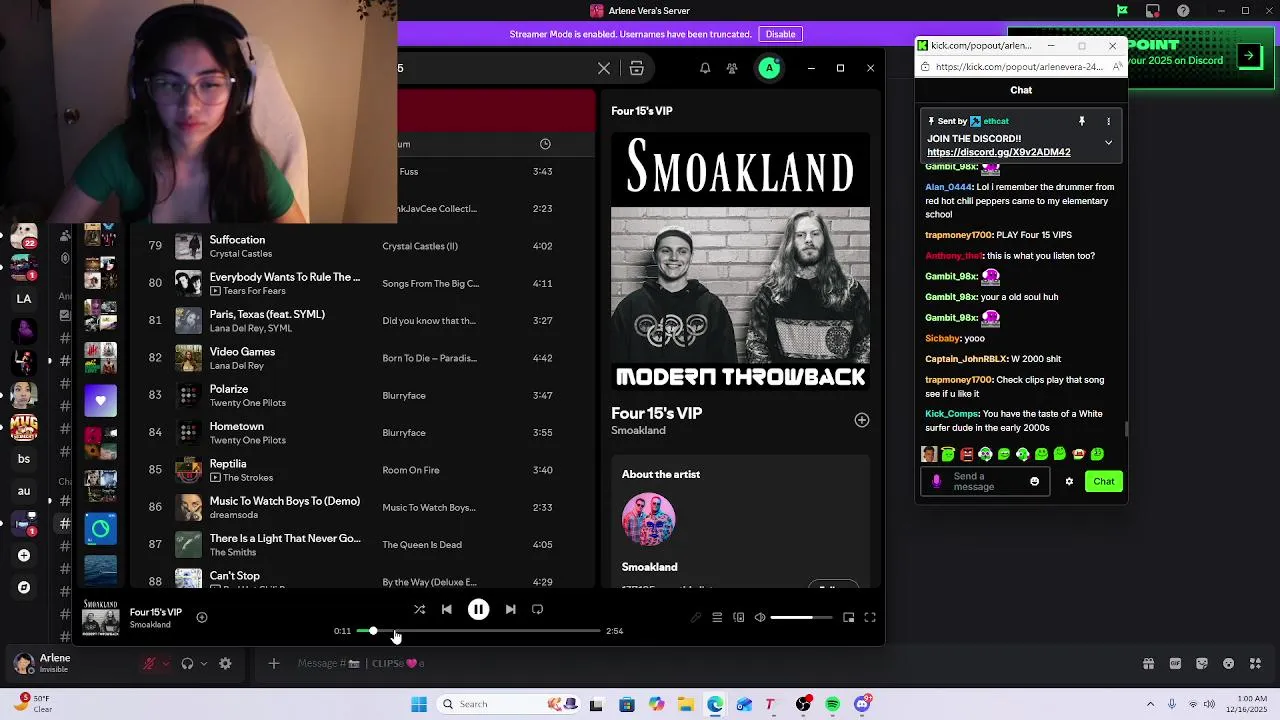Open Discord message attachment plus button
The width and height of the screenshot is (1280, 720).
[273, 663]
